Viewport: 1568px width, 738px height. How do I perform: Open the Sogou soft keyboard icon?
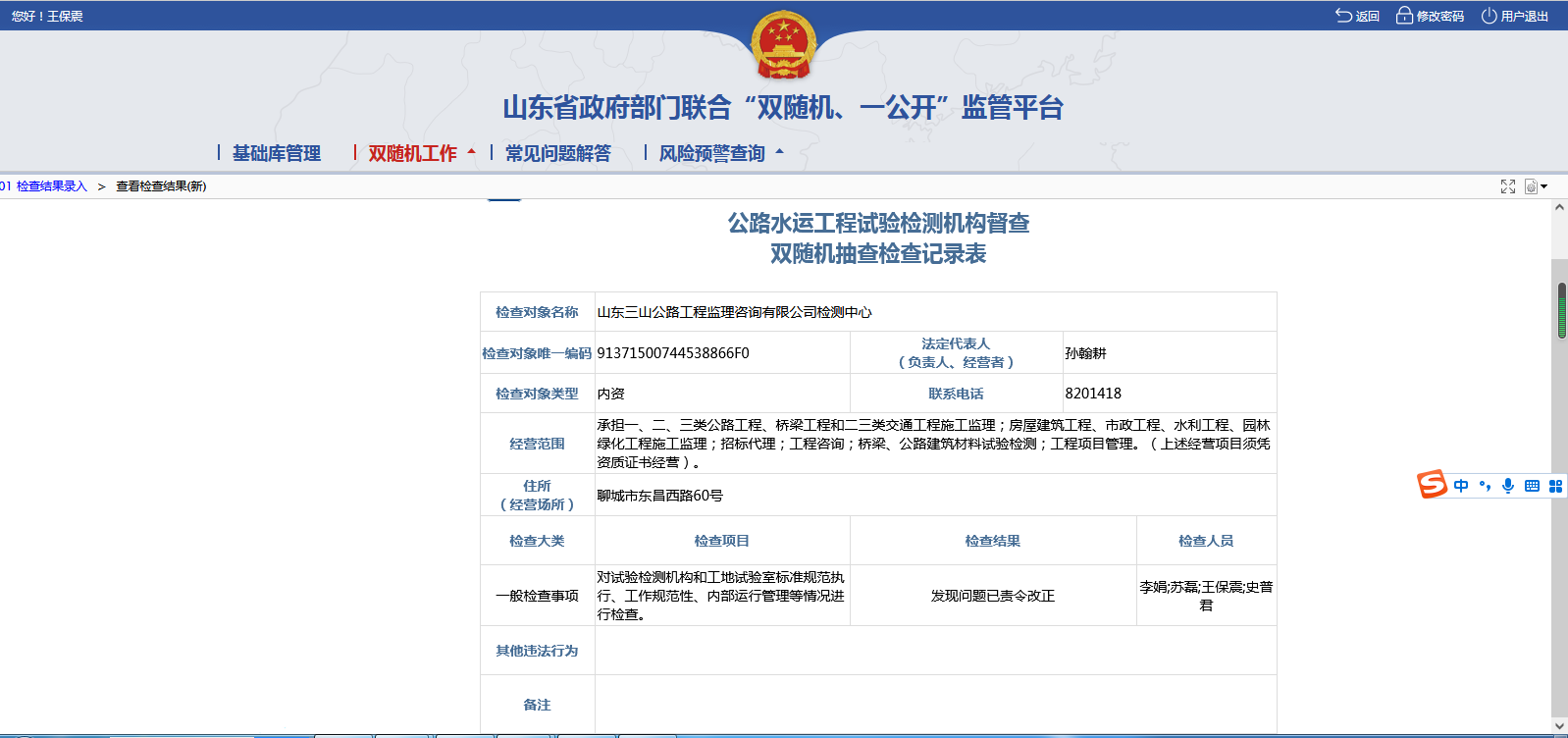(x=1532, y=486)
